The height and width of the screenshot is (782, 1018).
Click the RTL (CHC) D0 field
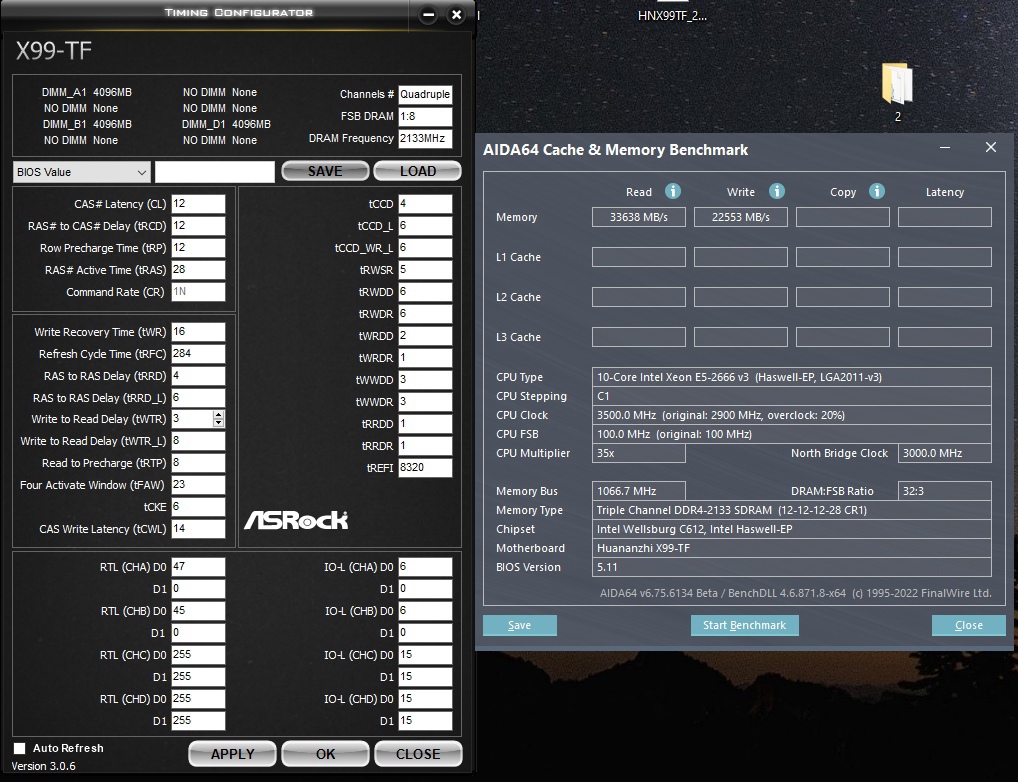[198, 655]
